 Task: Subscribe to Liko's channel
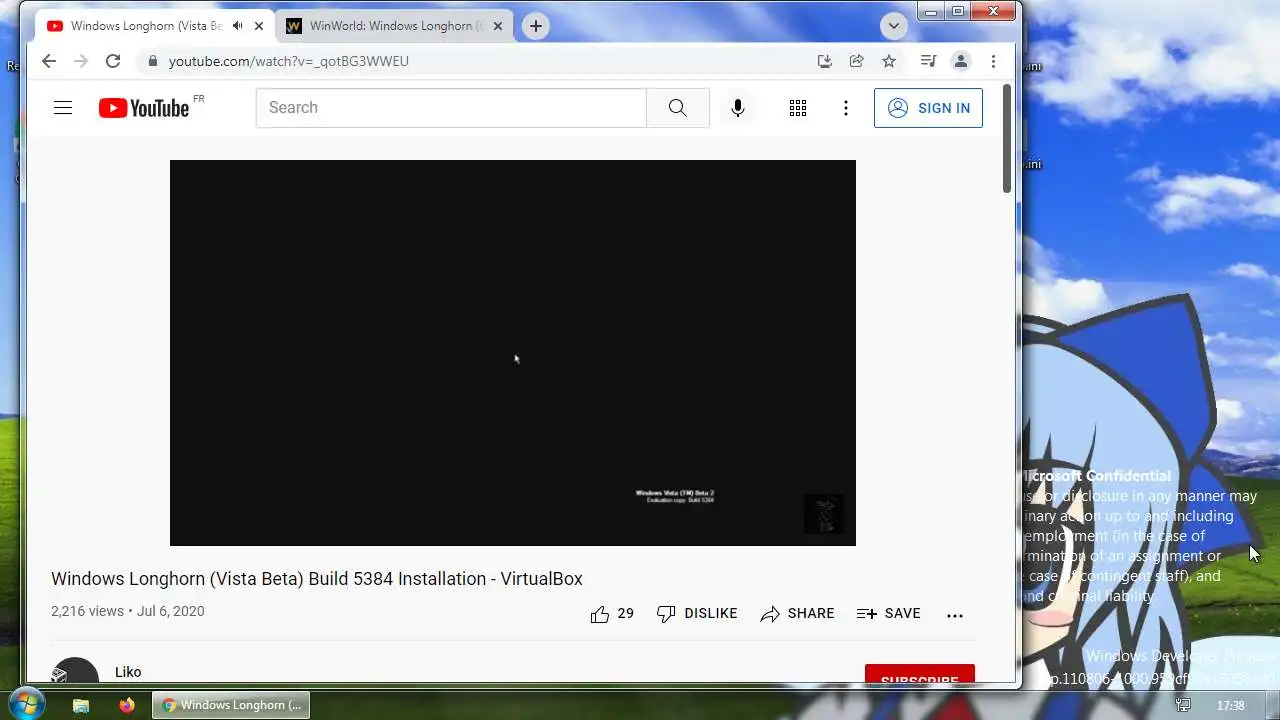click(919, 676)
